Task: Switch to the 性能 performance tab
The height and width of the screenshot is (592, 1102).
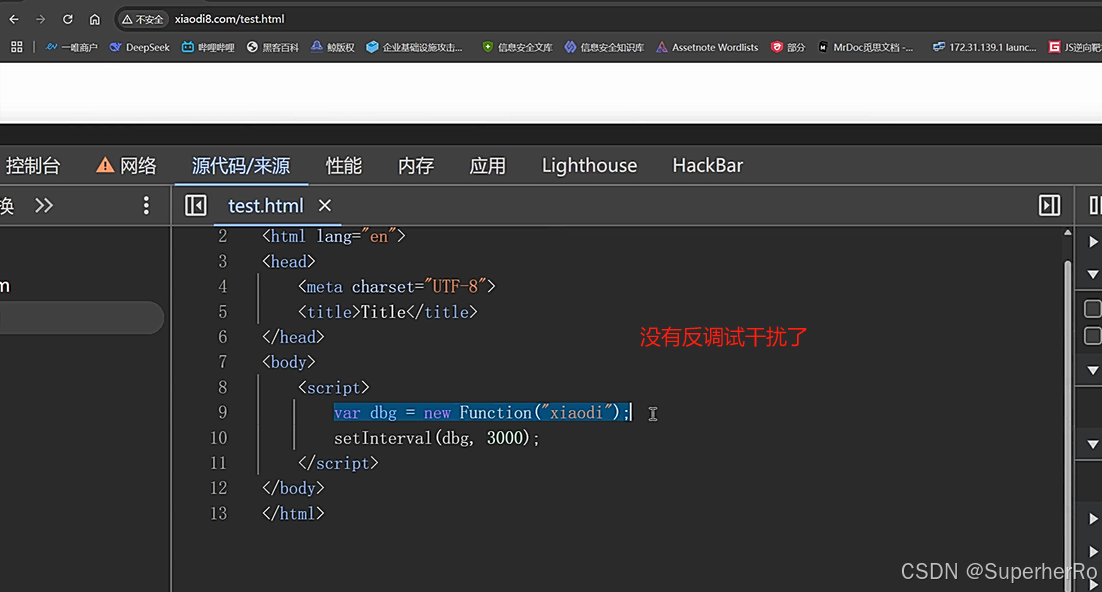Action: point(344,166)
